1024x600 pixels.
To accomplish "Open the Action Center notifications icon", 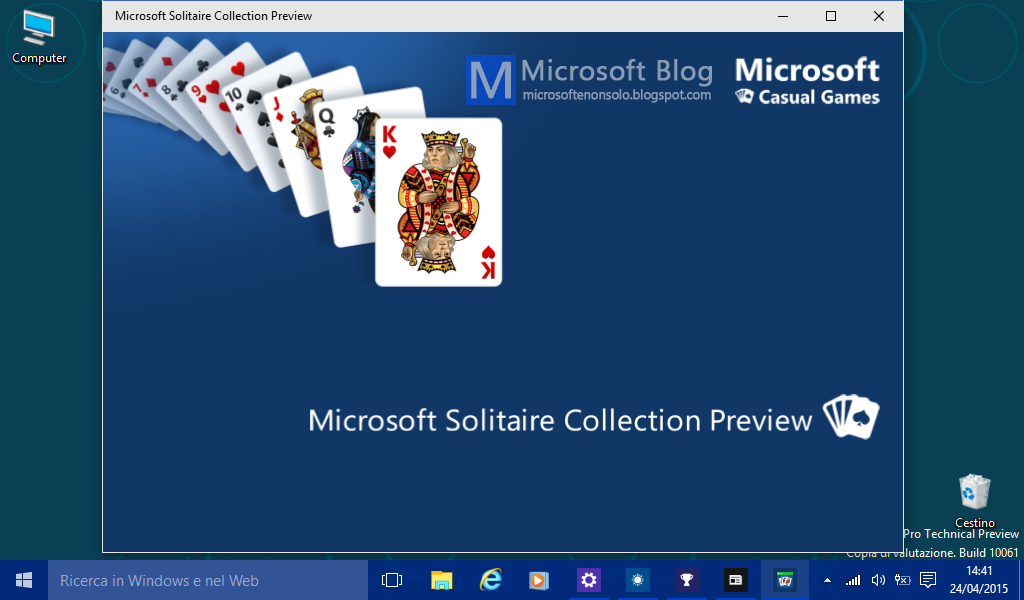I will tap(927, 580).
